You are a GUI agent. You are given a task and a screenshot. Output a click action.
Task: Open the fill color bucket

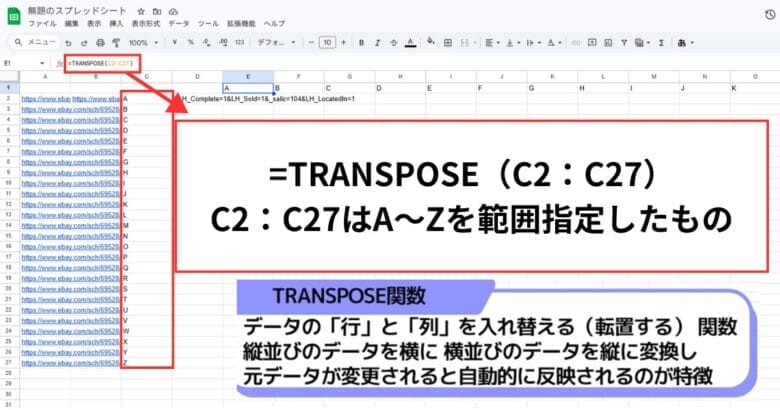(431, 42)
